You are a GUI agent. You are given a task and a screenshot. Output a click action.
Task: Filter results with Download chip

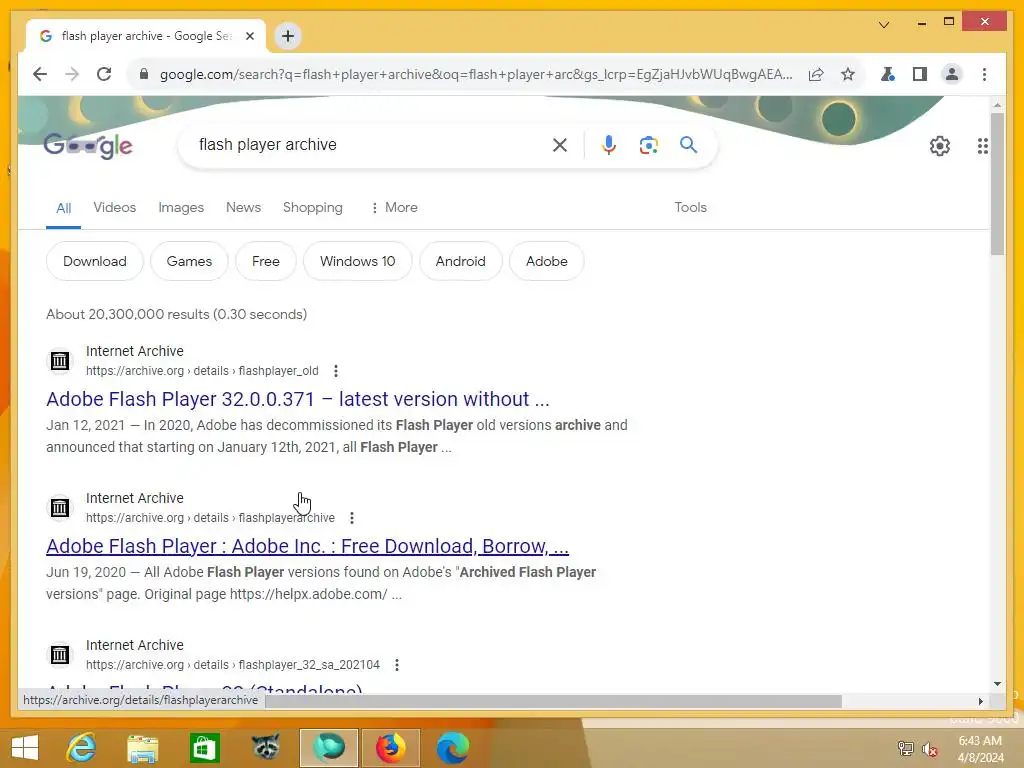click(x=95, y=261)
